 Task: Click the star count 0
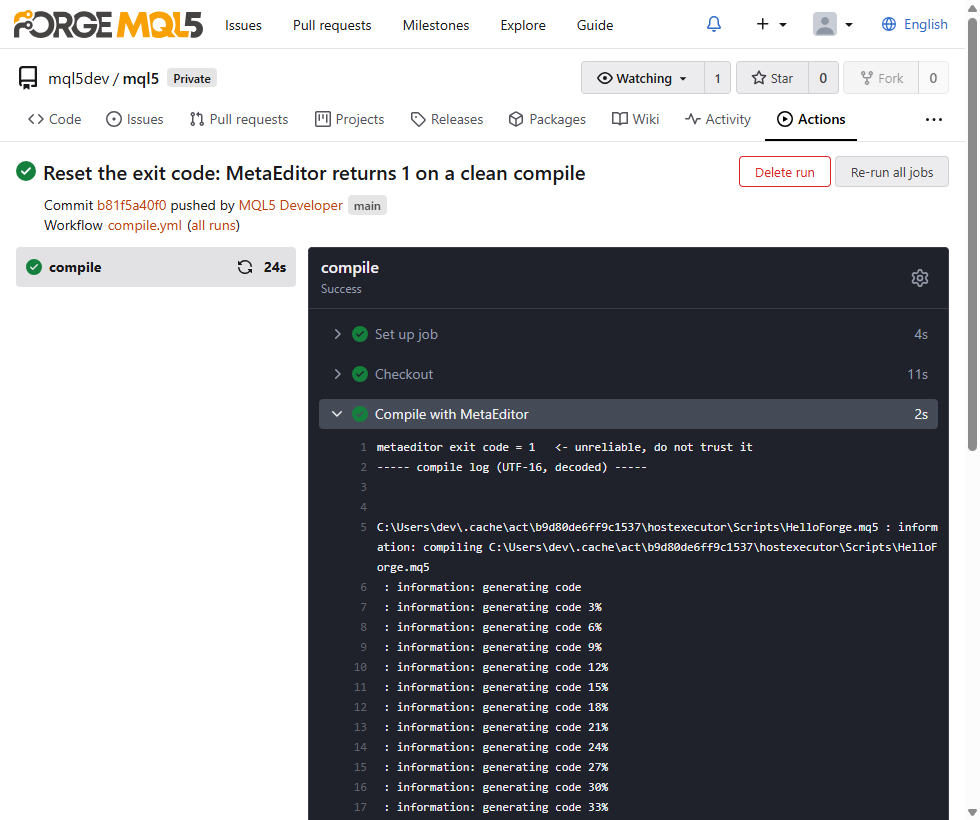pos(823,78)
